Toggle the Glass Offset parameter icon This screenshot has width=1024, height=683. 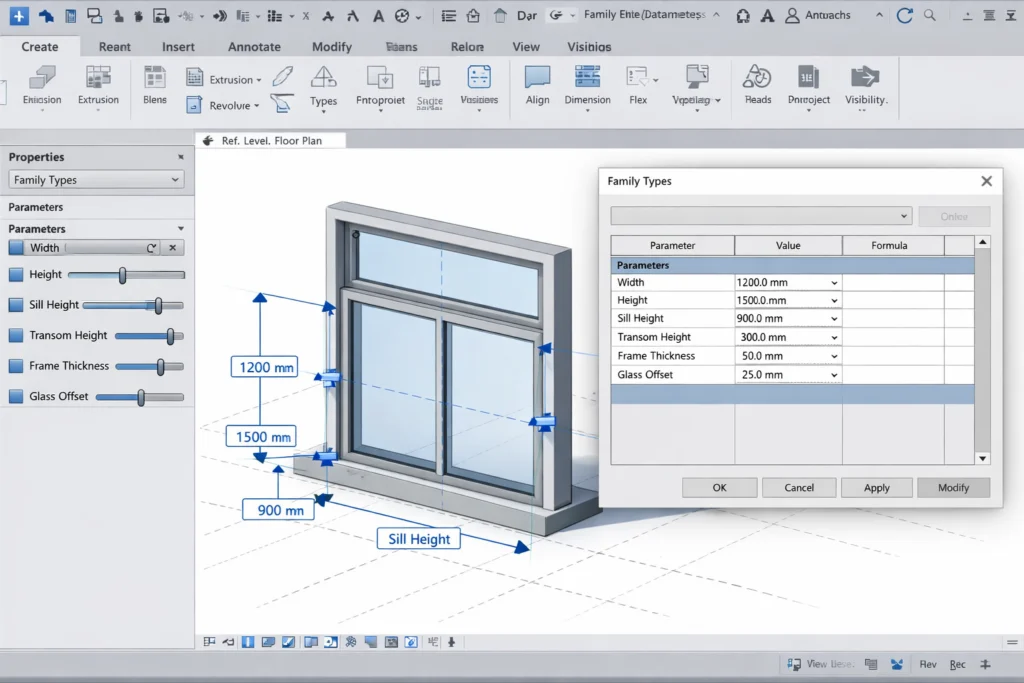(14, 396)
